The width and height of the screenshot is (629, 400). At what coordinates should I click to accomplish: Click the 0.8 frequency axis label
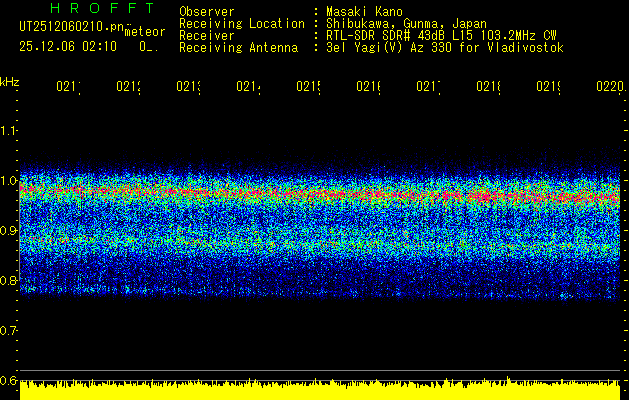point(8,280)
